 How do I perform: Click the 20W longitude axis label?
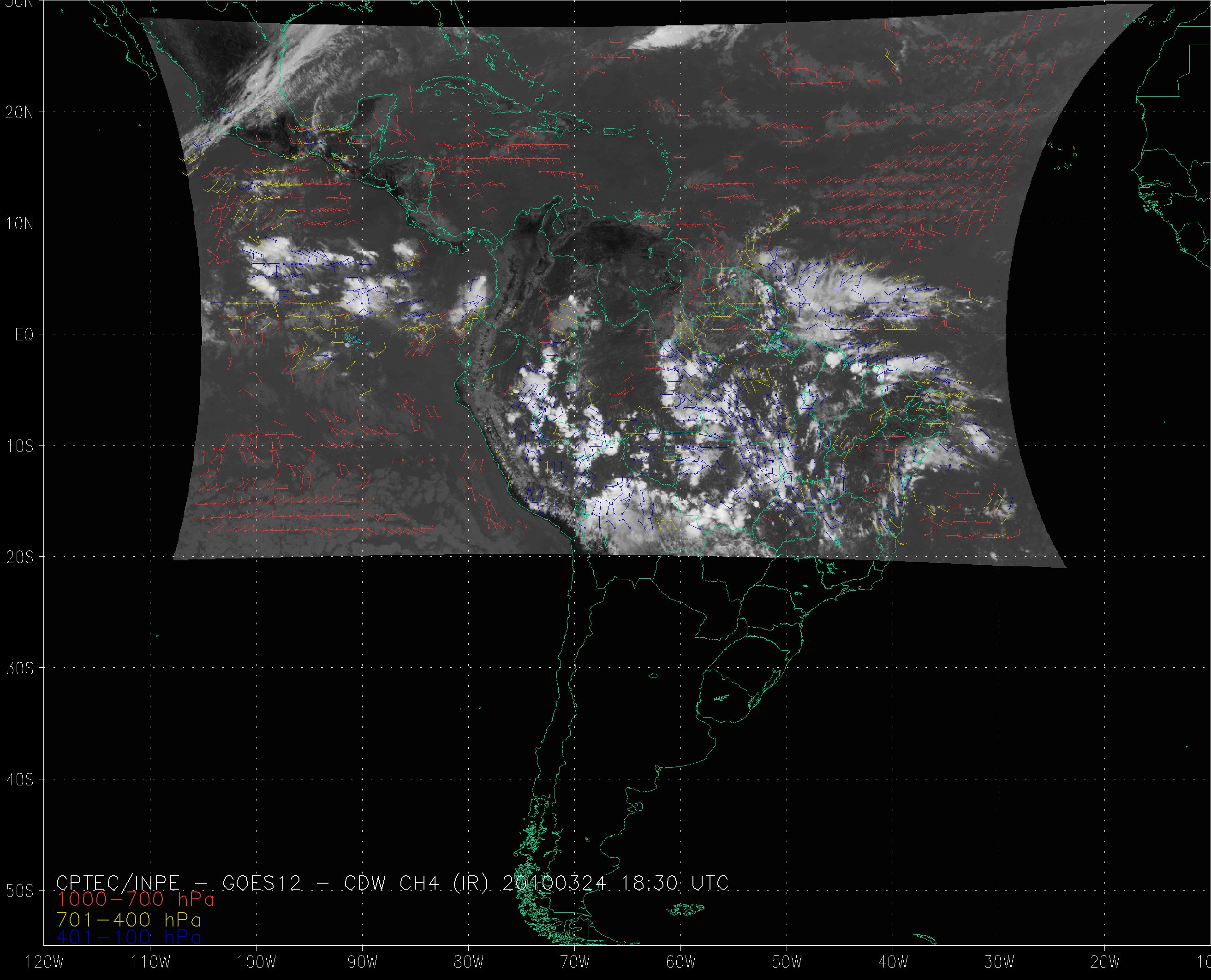point(1105,962)
